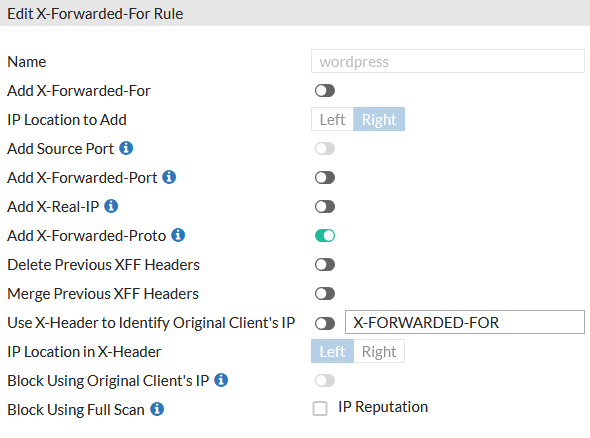Disable the Add X-Forwarded-Proto toggle
This screenshot has width=590, height=438.
coord(325,236)
